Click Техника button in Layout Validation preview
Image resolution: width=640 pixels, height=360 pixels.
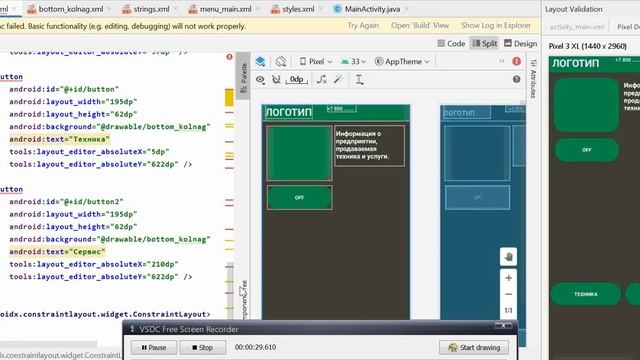(x=586, y=294)
